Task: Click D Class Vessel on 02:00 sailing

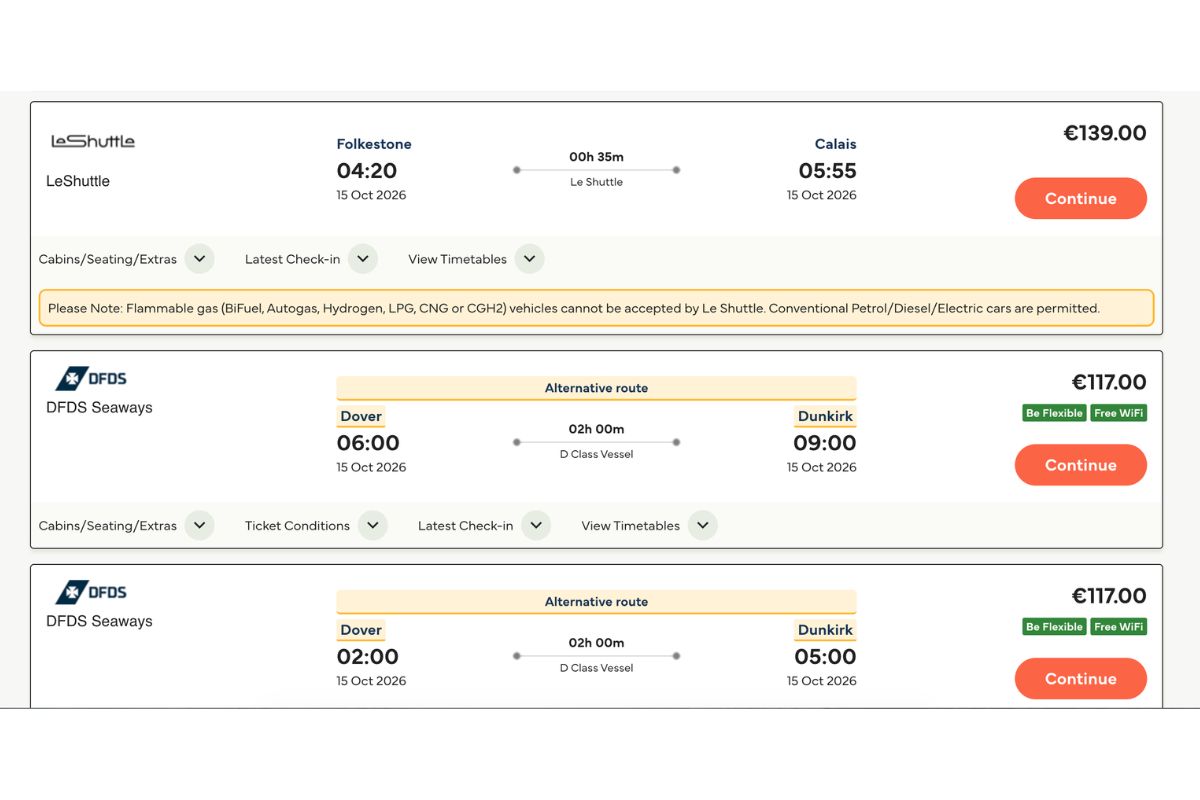Action: 596,668
